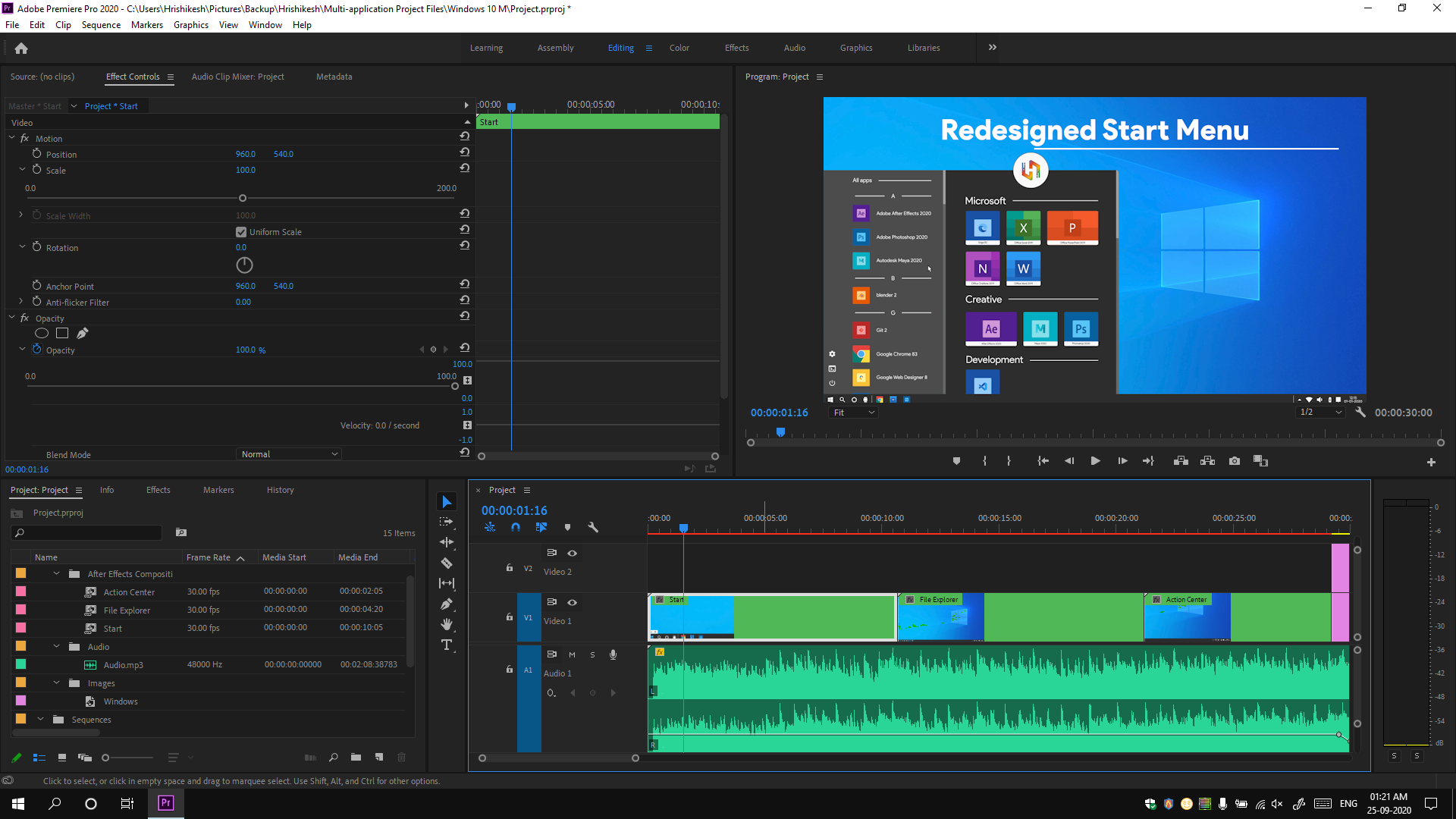1456x819 pixels.
Task: Show more workspaces with double chevron
Action: click(993, 48)
